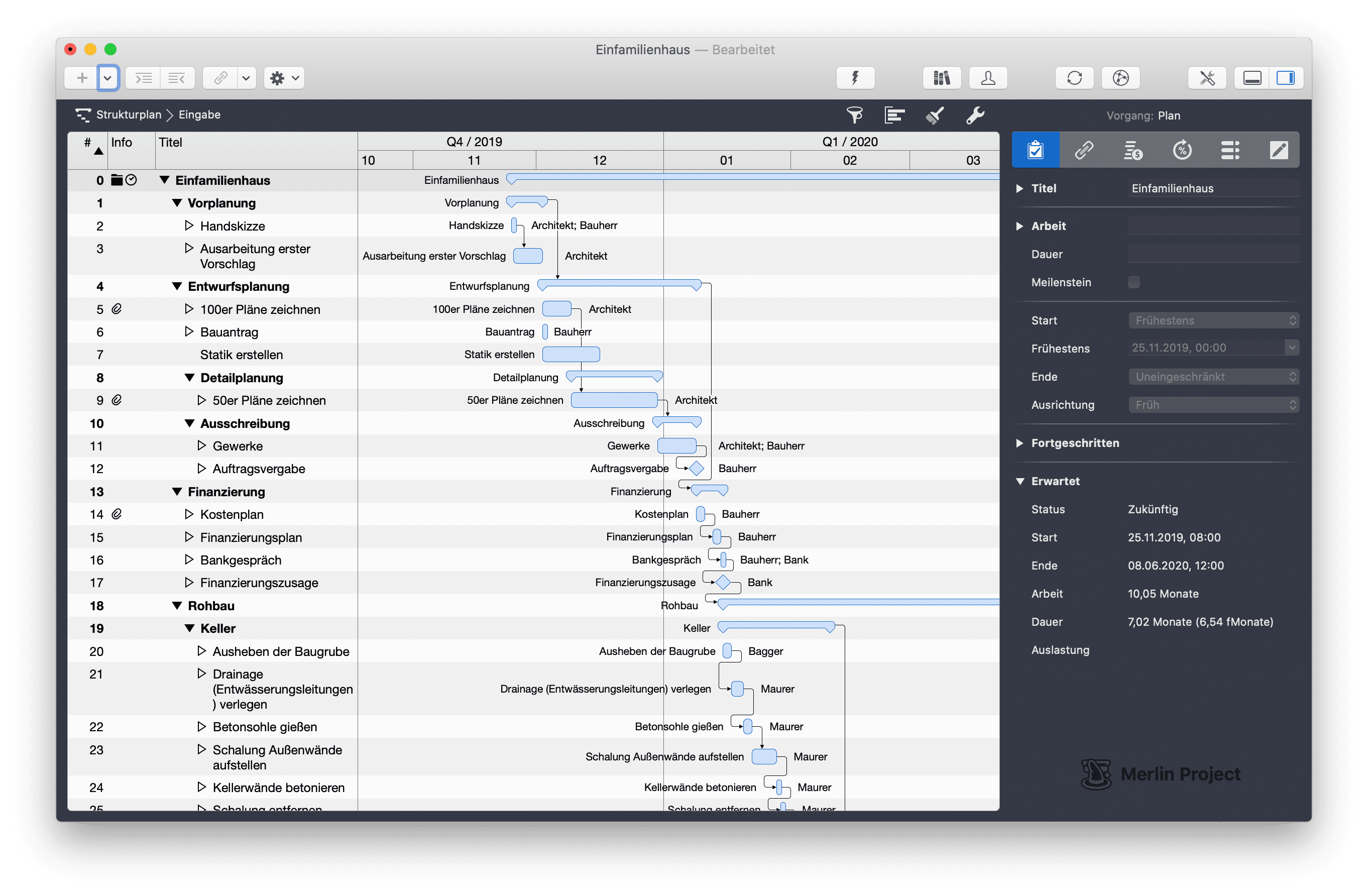Collapse the Vorplanung group
This screenshot has width=1368, height=896.
[177, 203]
